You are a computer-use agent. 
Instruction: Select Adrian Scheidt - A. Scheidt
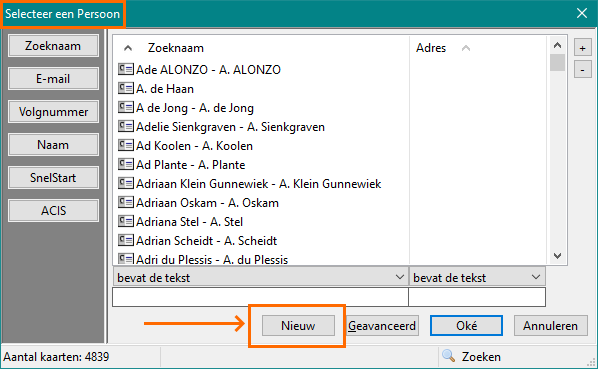tap(207, 241)
